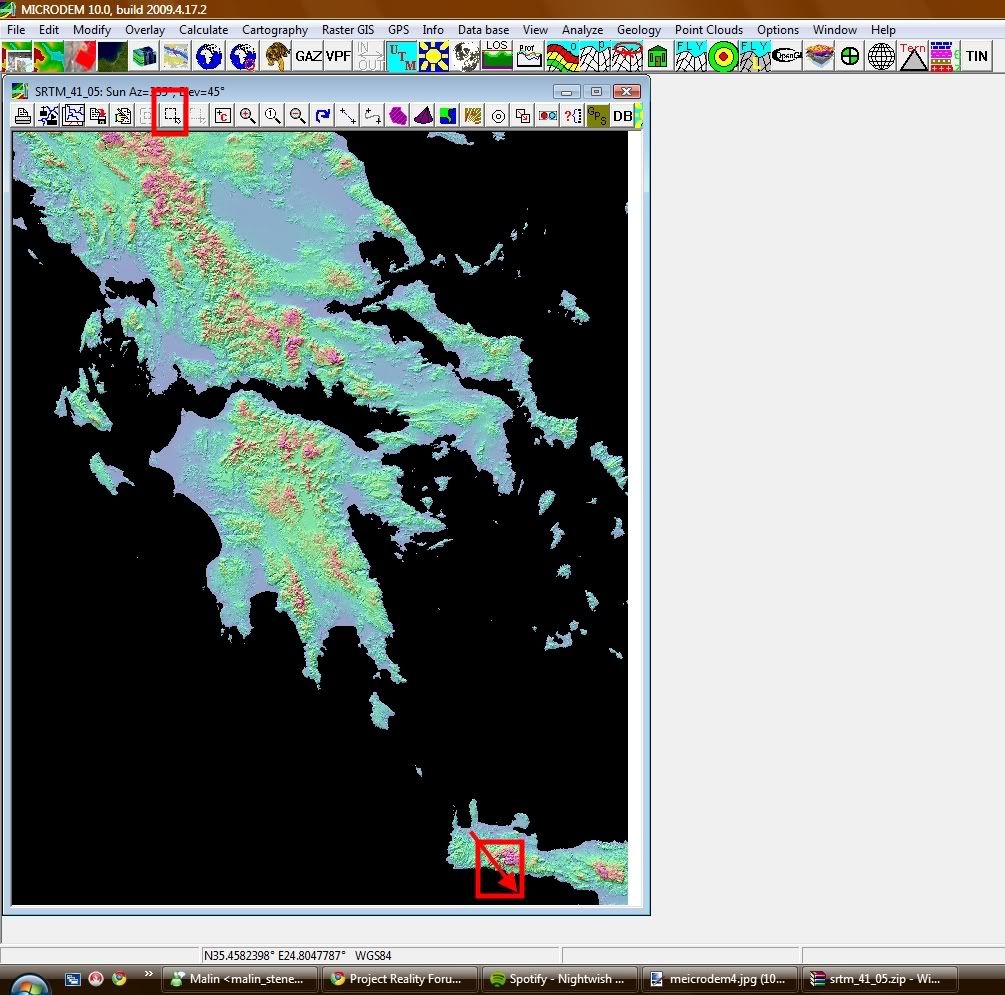1005x995 pixels.
Task: Click the print map icon
Action: click(x=23, y=116)
